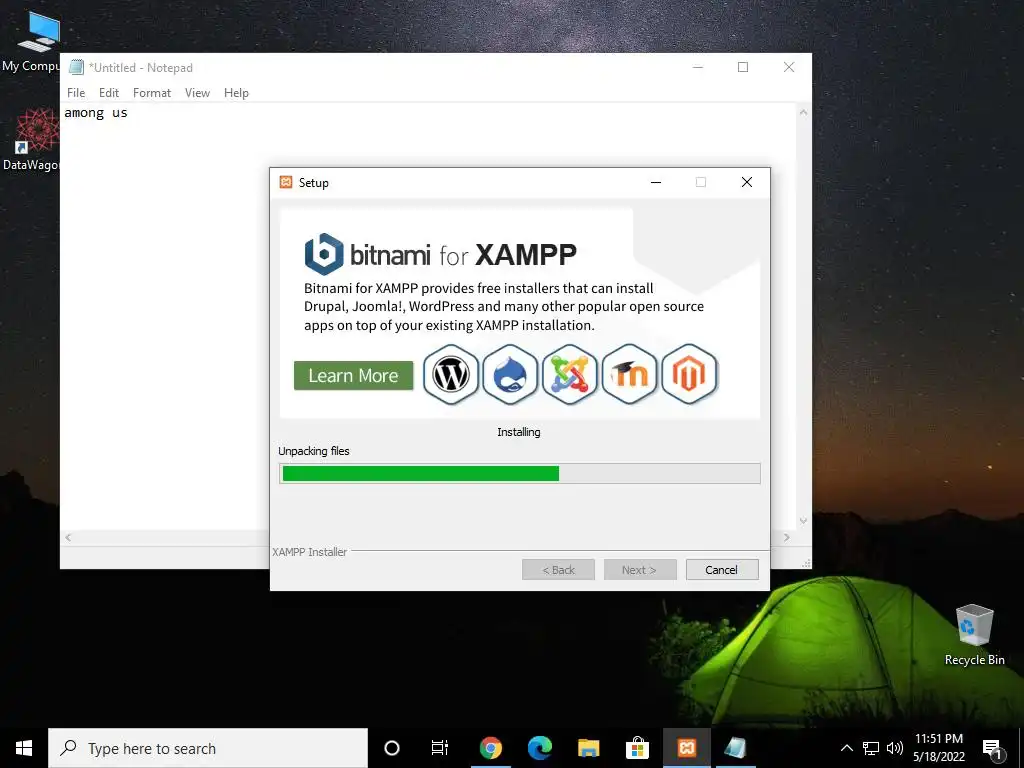Click the 'Installing' status label
Viewport: 1024px width, 768px height.
pyautogui.click(x=519, y=432)
